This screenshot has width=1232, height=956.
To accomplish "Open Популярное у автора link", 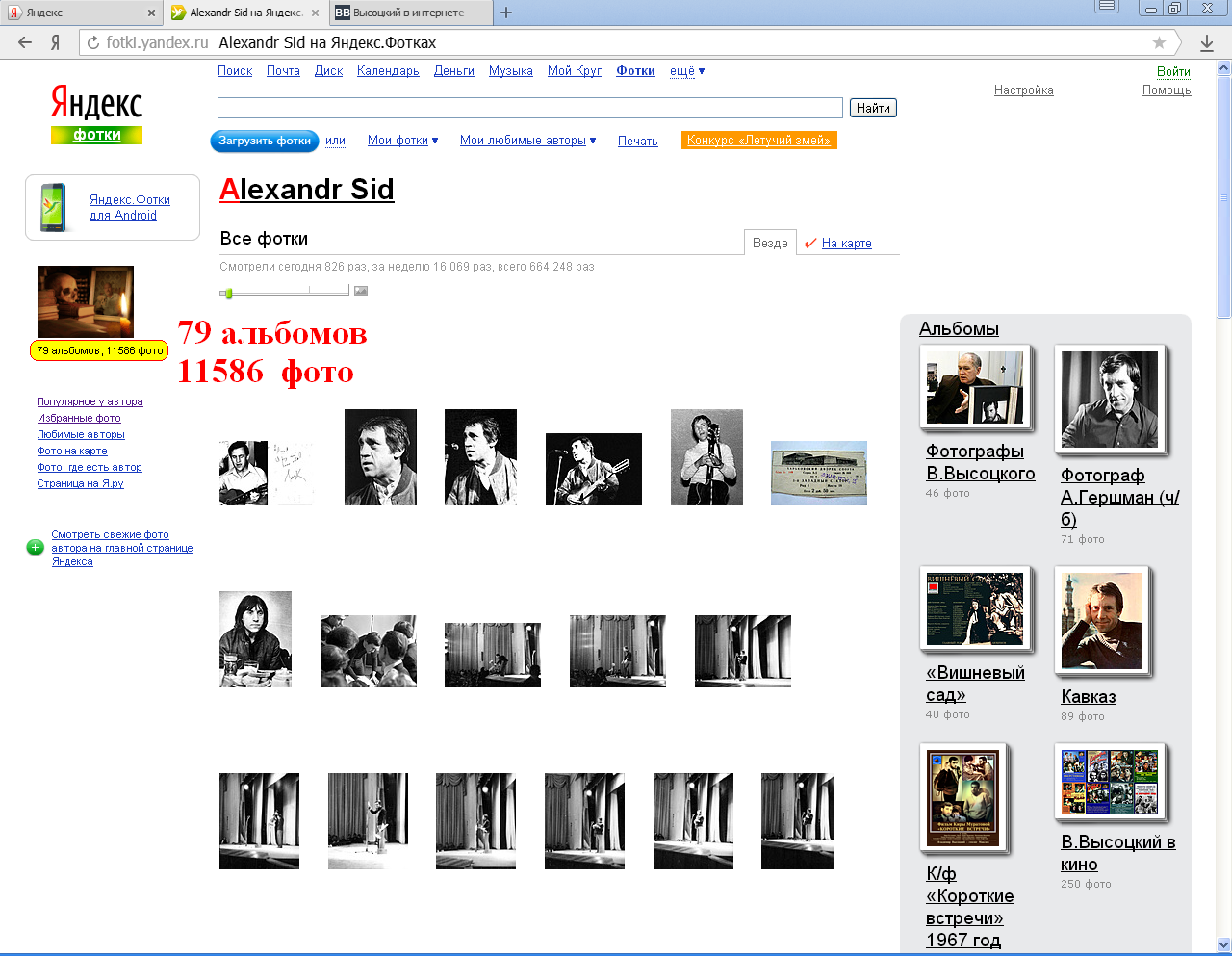I will pyautogui.click(x=90, y=401).
